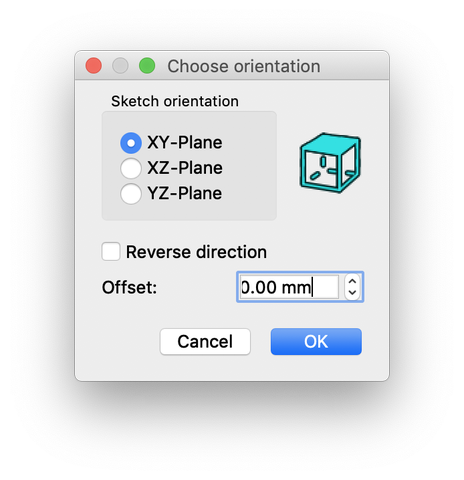The image size is (464, 480).
Task: Choose the XZ-Plane radio option
Action: point(131,168)
